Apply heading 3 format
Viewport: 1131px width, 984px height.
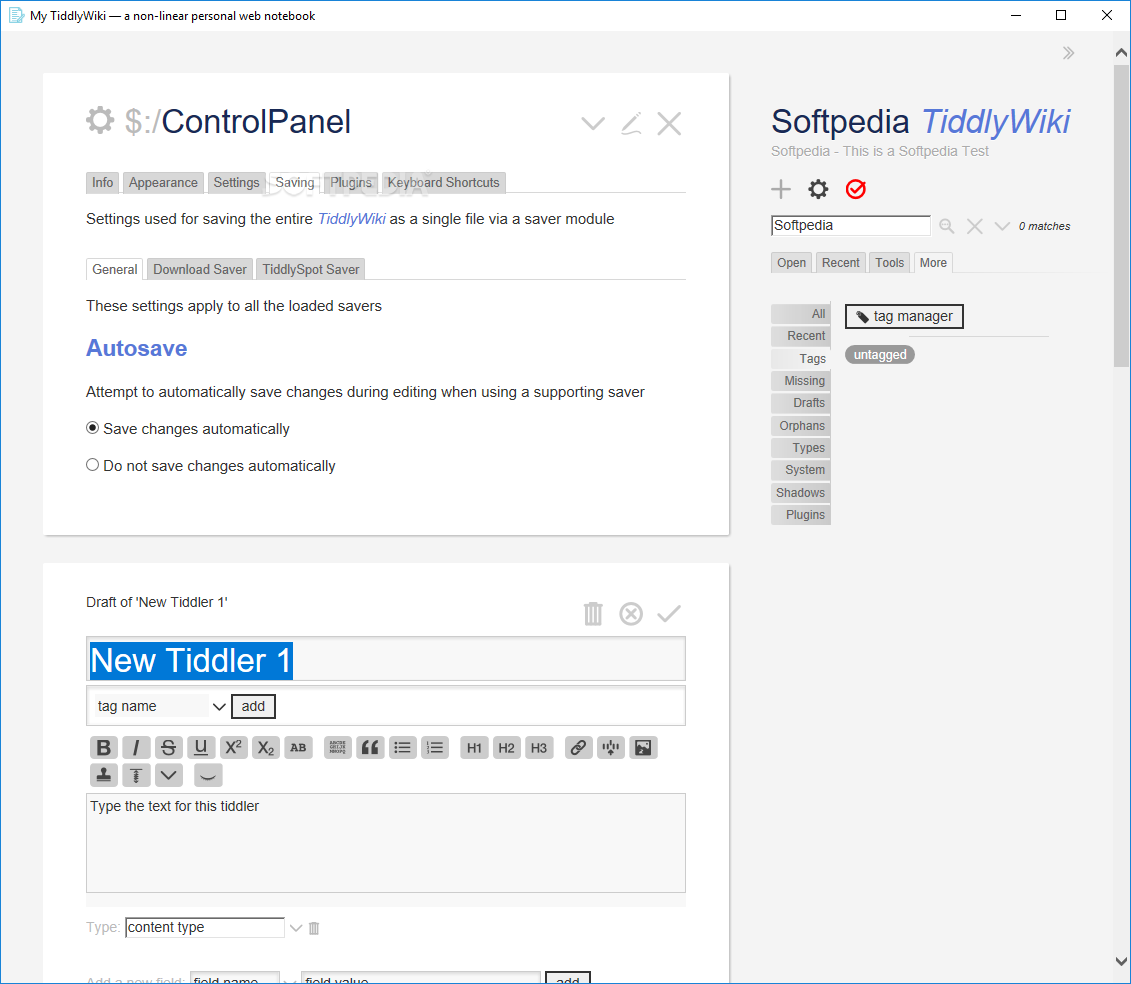click(x=539, y=747)
